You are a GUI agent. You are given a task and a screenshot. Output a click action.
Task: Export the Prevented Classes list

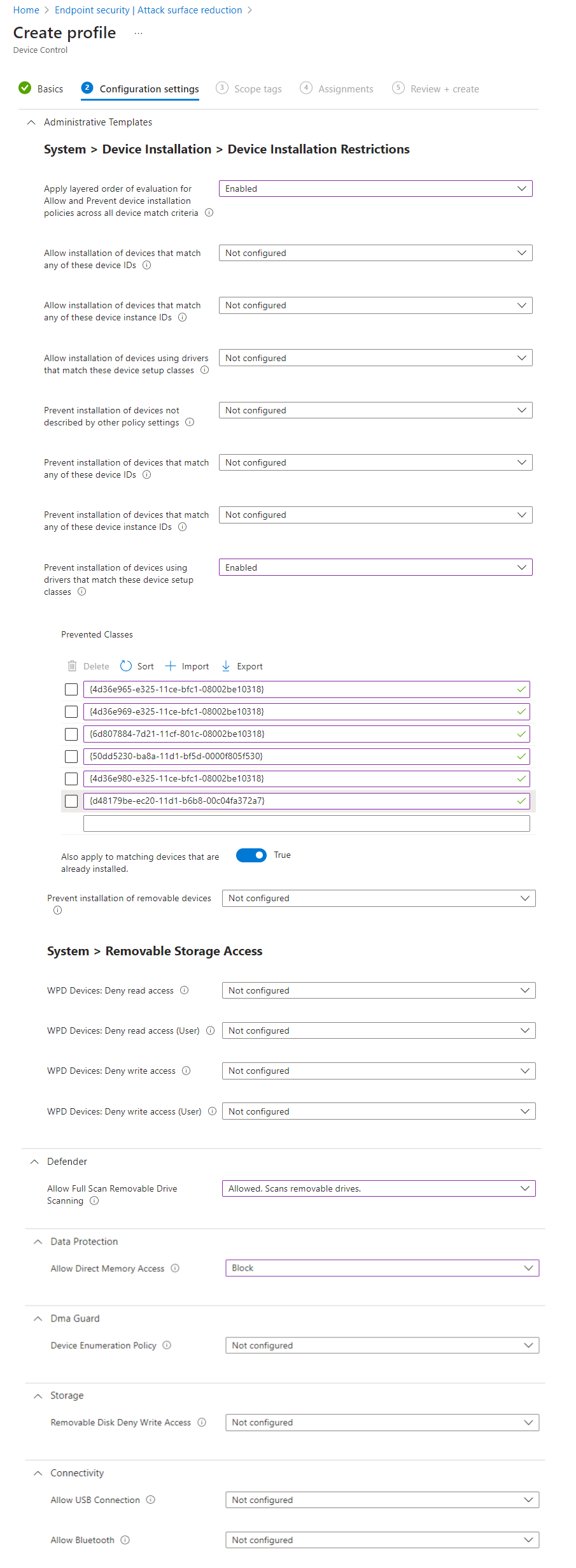(242, 666)
